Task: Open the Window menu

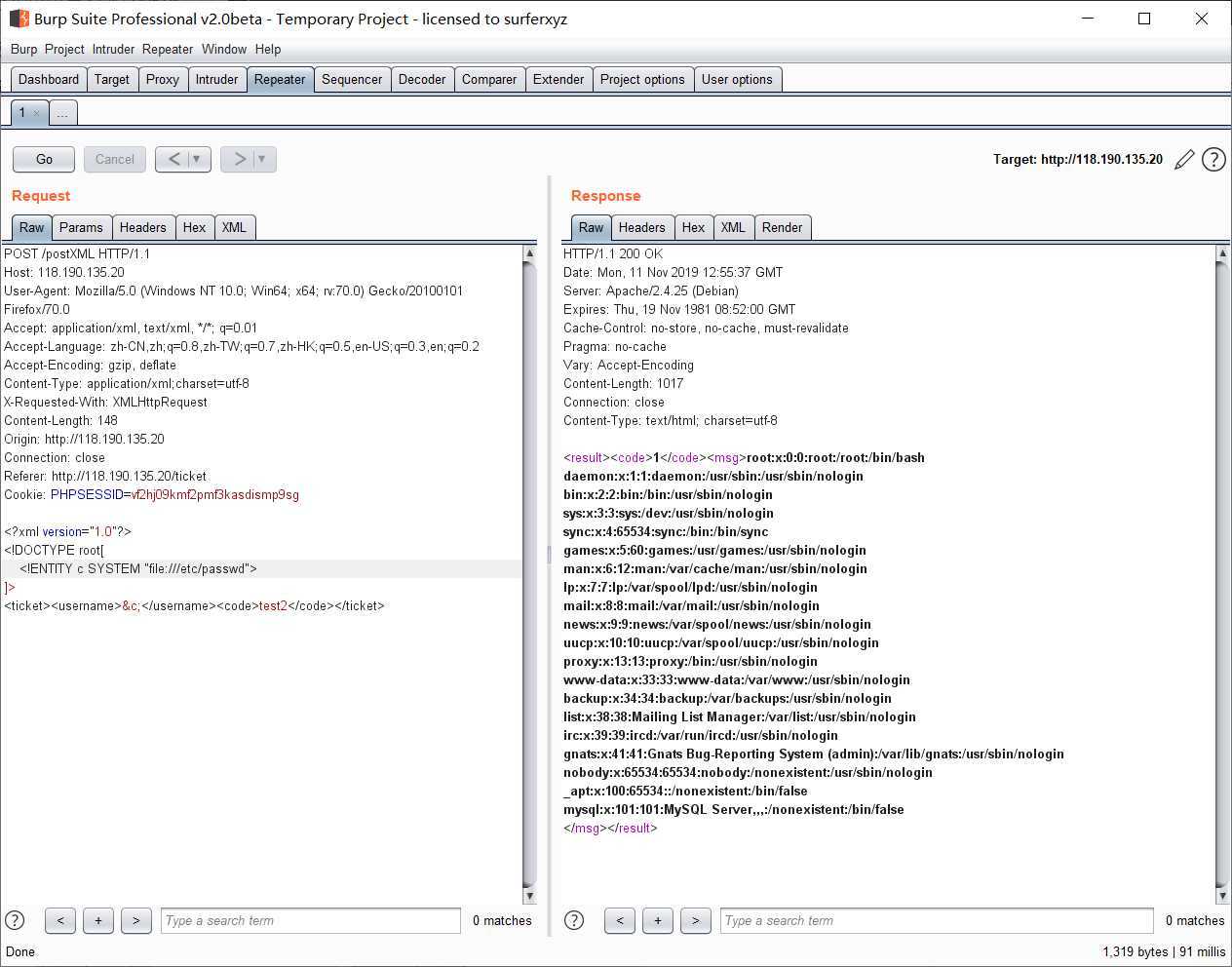Action: [x=224, y=49]
